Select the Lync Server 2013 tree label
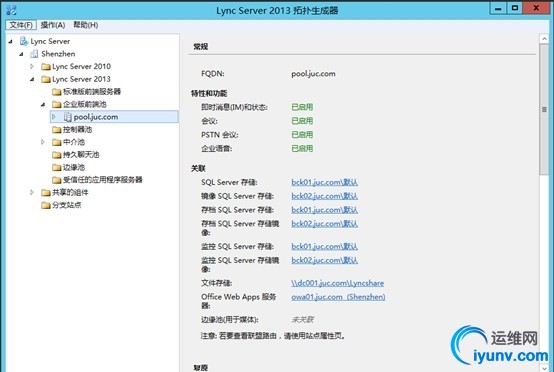The height and width of the screenshot is (372, 554). (x=81, y=79)
